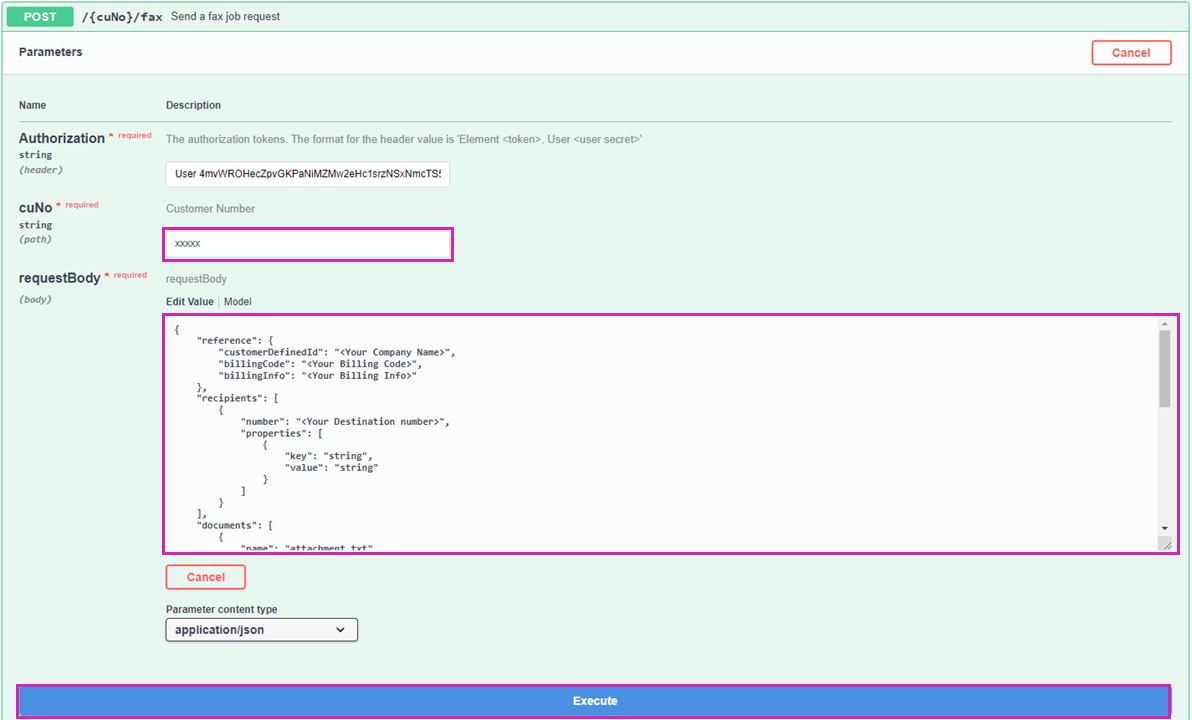Click the blue Execute button

coord(594,701)
